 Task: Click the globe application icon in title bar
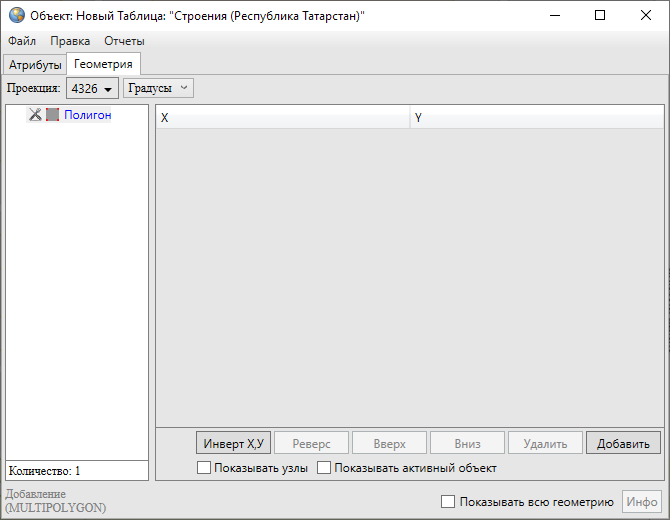click(16, 15)
